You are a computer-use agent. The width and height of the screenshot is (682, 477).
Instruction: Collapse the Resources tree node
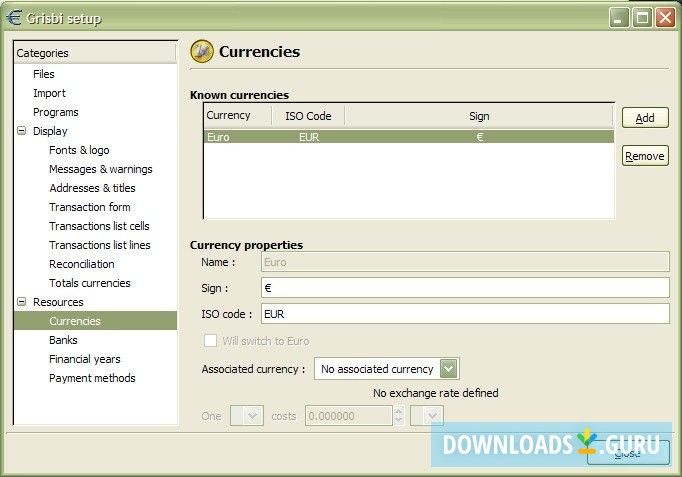[21, 301]
